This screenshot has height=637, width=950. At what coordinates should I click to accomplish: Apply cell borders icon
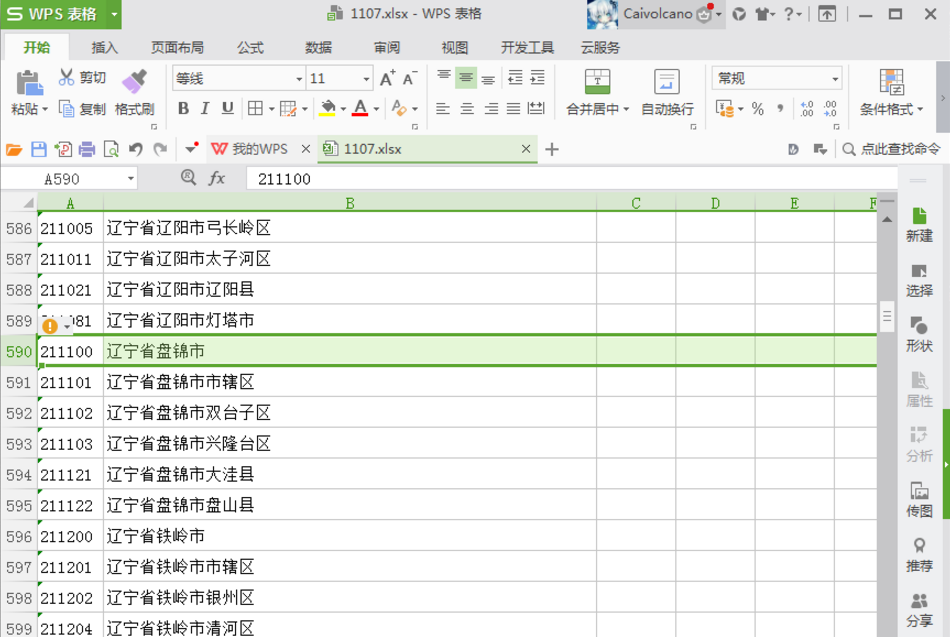tap(256, 108)
